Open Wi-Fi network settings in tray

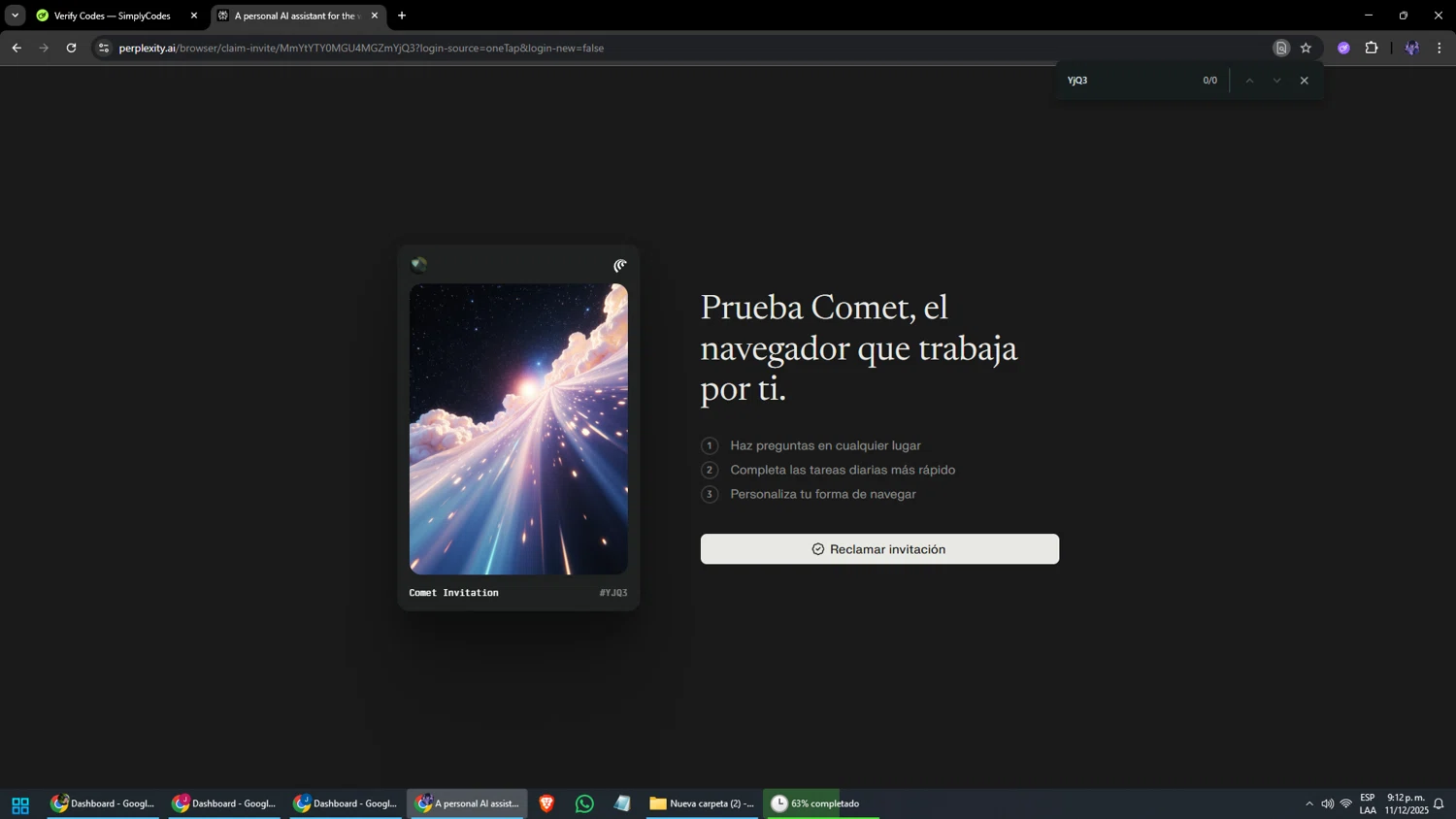[1346, 803]
